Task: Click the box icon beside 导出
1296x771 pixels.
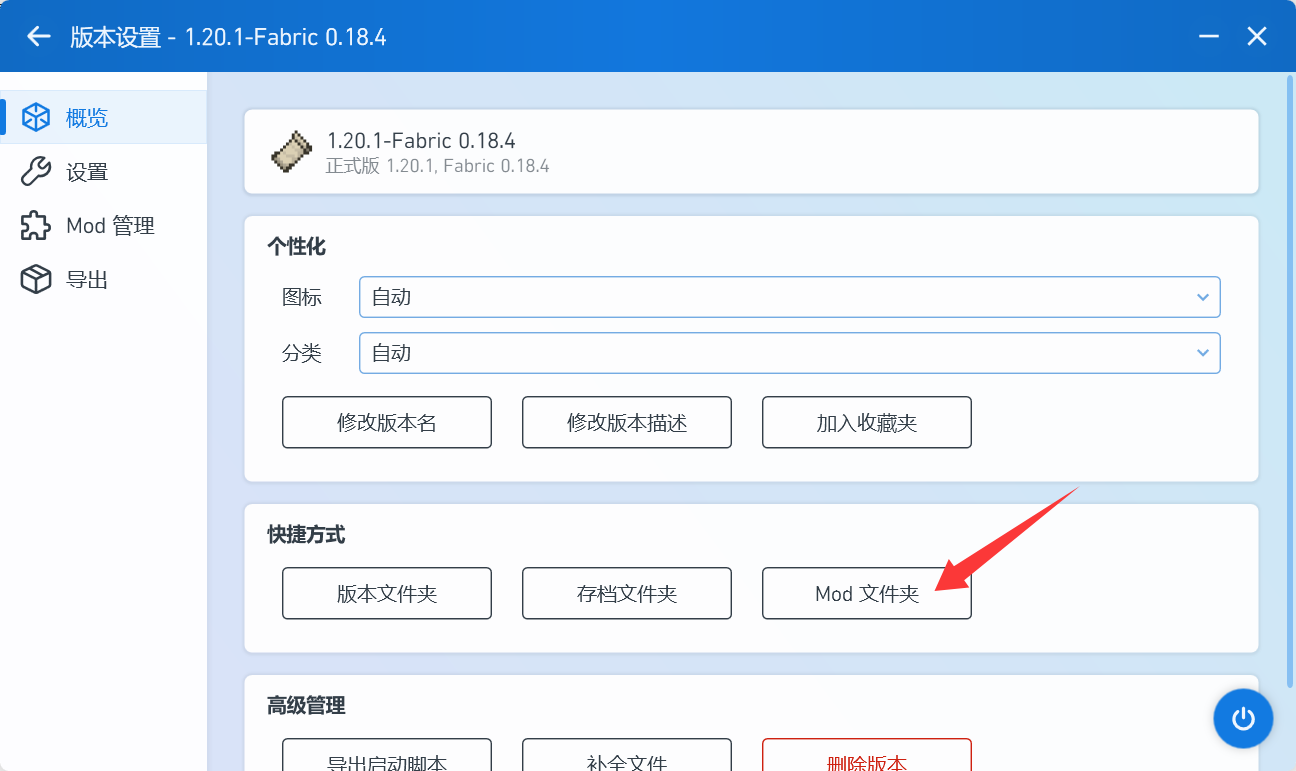Action: click(x=36, y=280)
